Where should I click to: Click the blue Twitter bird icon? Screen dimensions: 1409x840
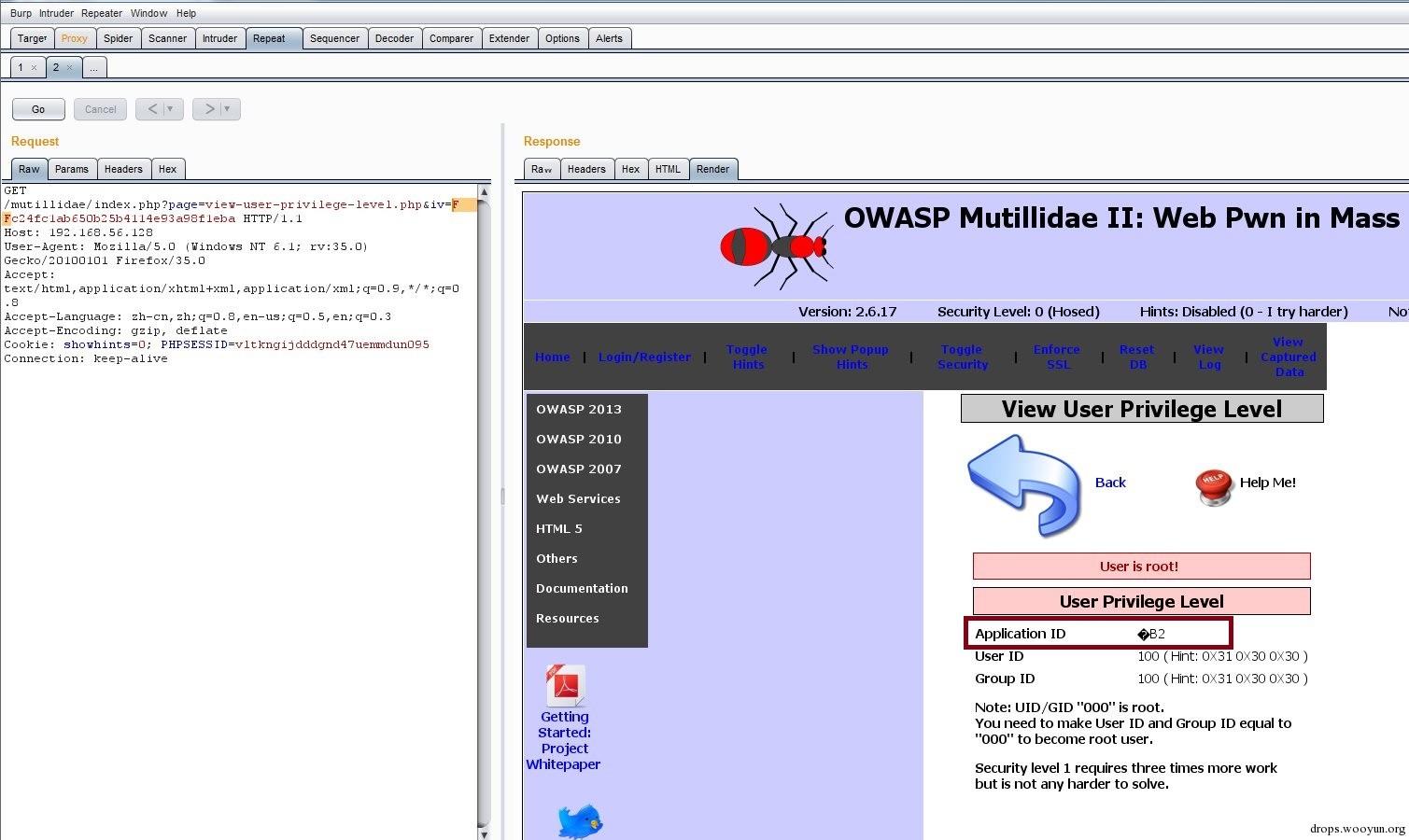(x=580, y=821)
